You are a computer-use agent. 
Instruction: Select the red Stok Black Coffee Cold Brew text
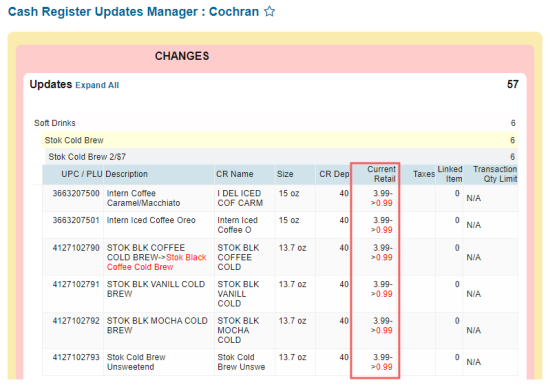[x=156, y=262]
